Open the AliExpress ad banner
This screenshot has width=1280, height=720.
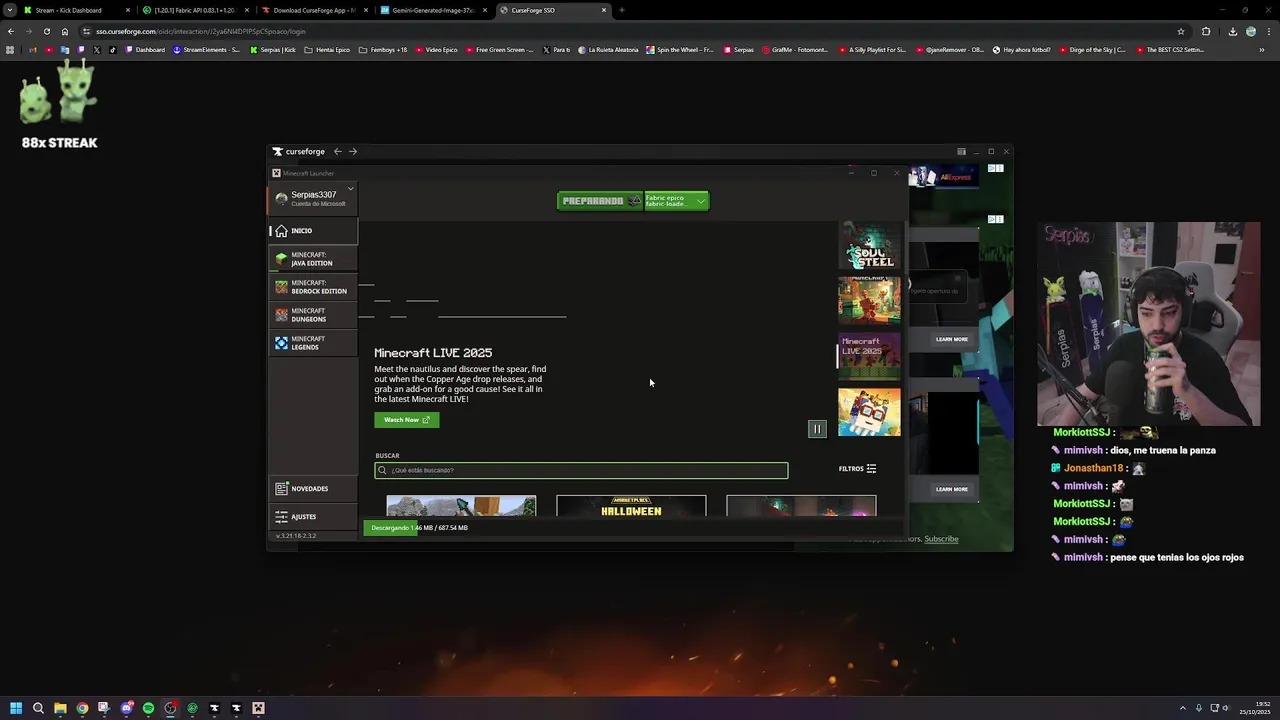click(x=944, y=177)
